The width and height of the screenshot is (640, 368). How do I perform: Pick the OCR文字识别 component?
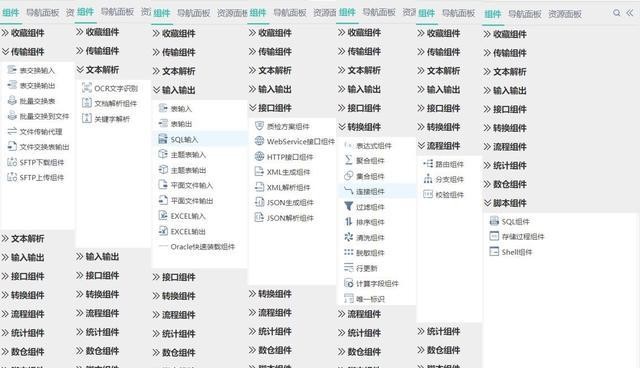(110, 88)
